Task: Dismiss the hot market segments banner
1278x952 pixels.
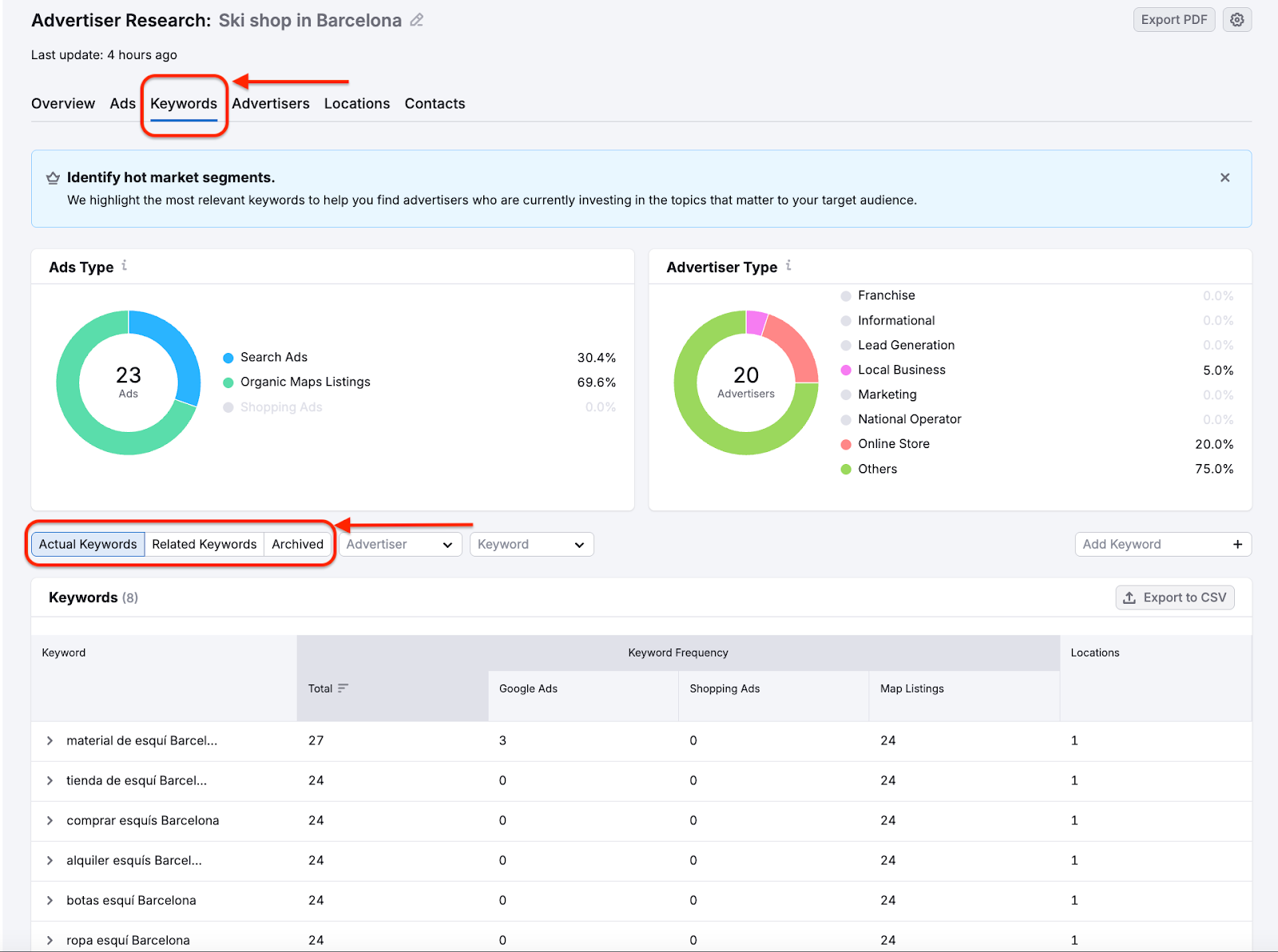Action: (x=1224, y=177)
